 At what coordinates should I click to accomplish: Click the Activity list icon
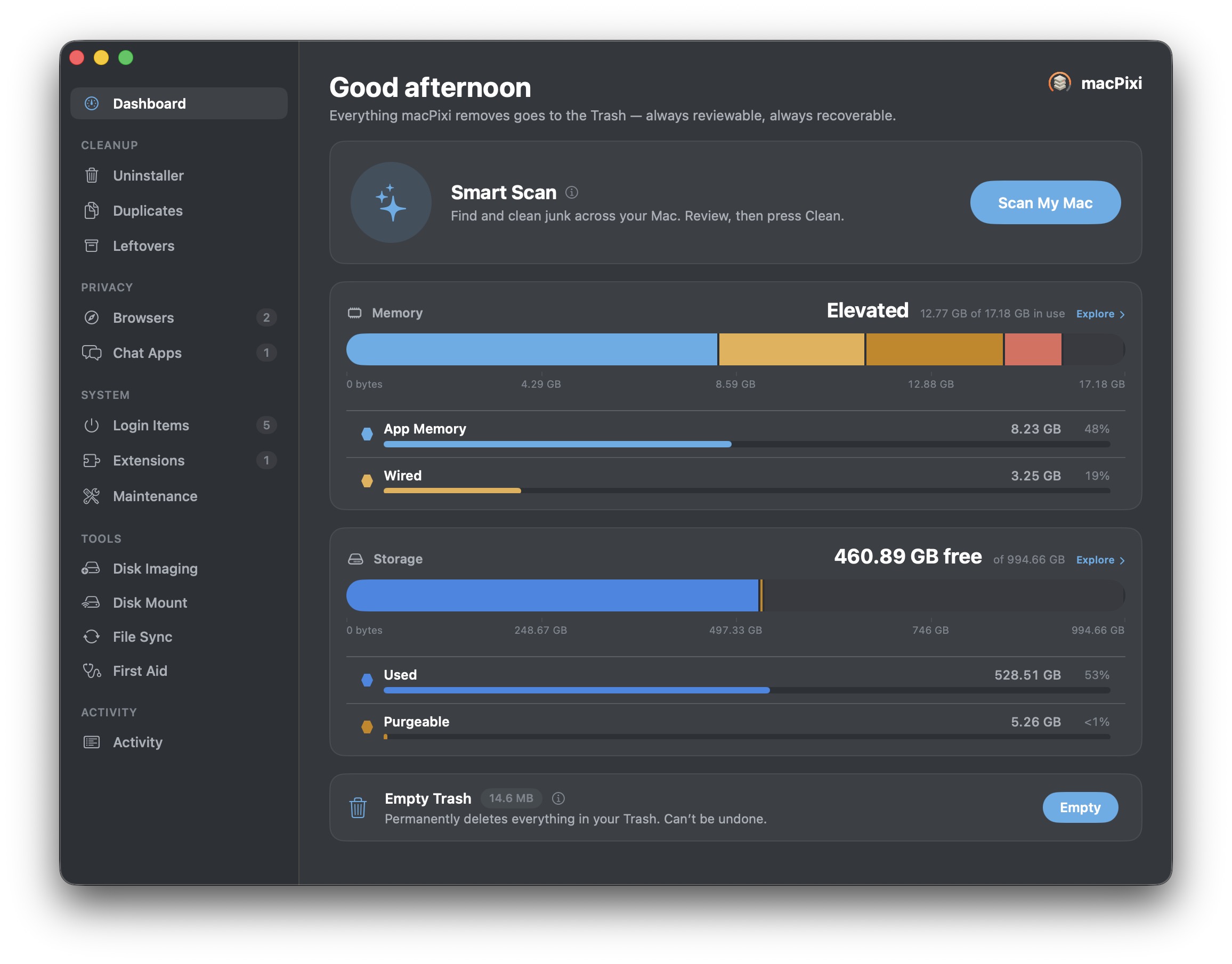(92, 742)
